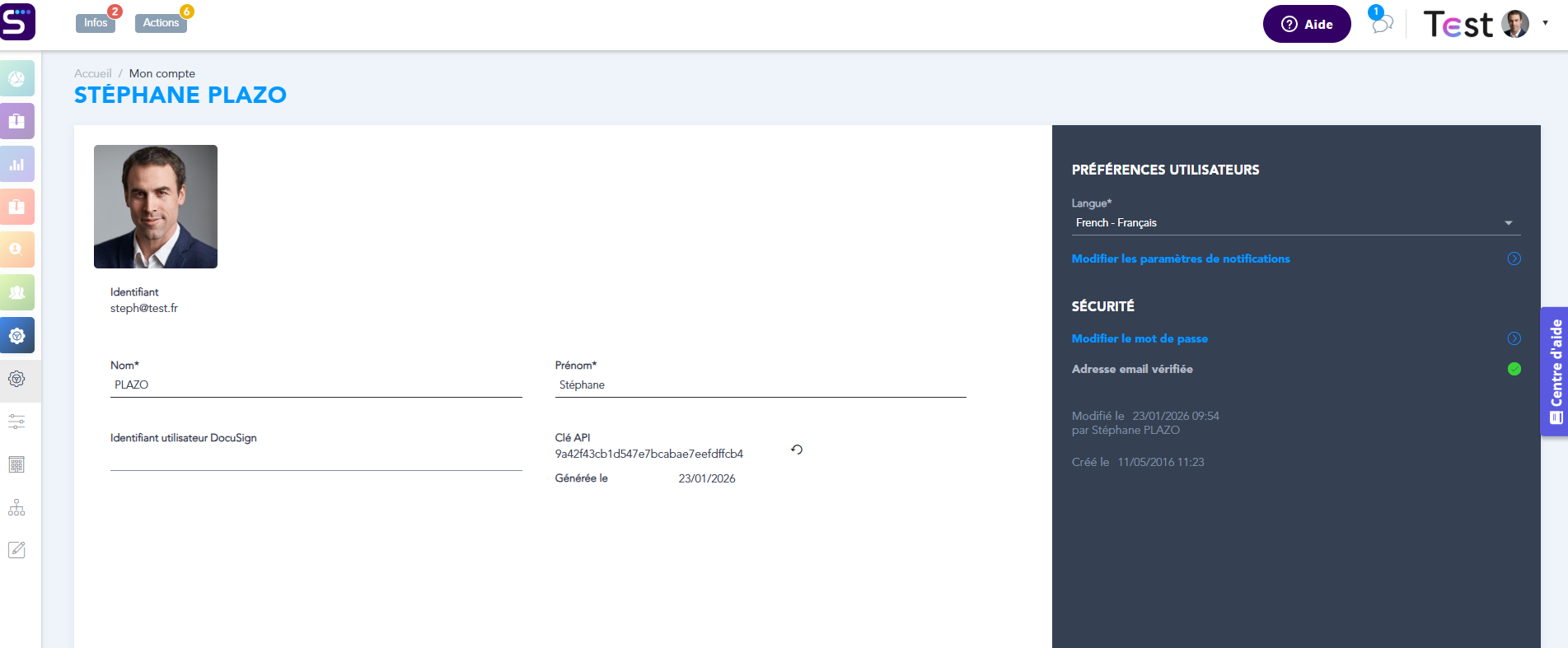Click the pencil edit sidebar icon
1568x648 pixels.
pyautogui.click(x=16, y=550)
